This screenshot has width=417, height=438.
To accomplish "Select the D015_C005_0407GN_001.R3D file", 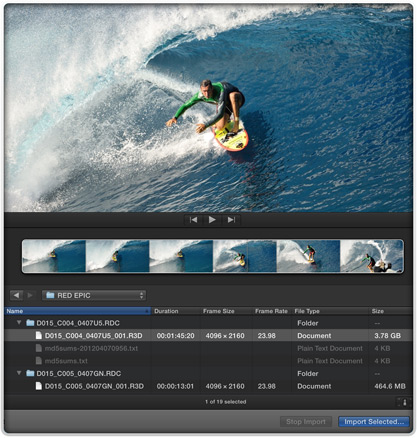I will [x=208, y=386].
